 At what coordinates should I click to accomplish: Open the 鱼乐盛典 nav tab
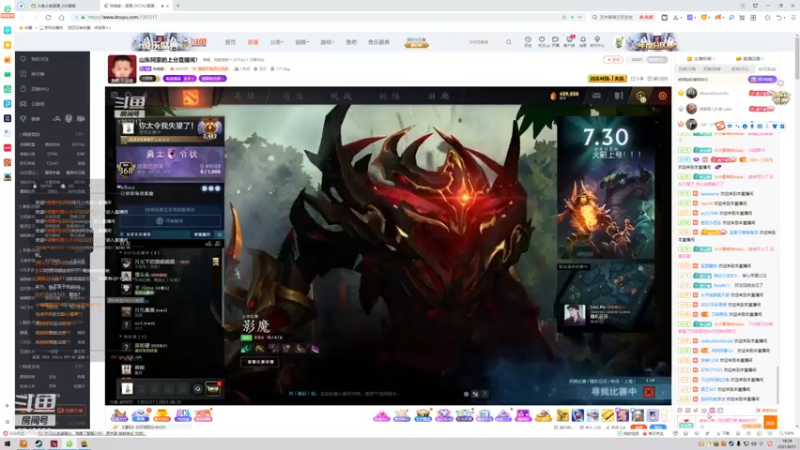(x=379, y=42)
